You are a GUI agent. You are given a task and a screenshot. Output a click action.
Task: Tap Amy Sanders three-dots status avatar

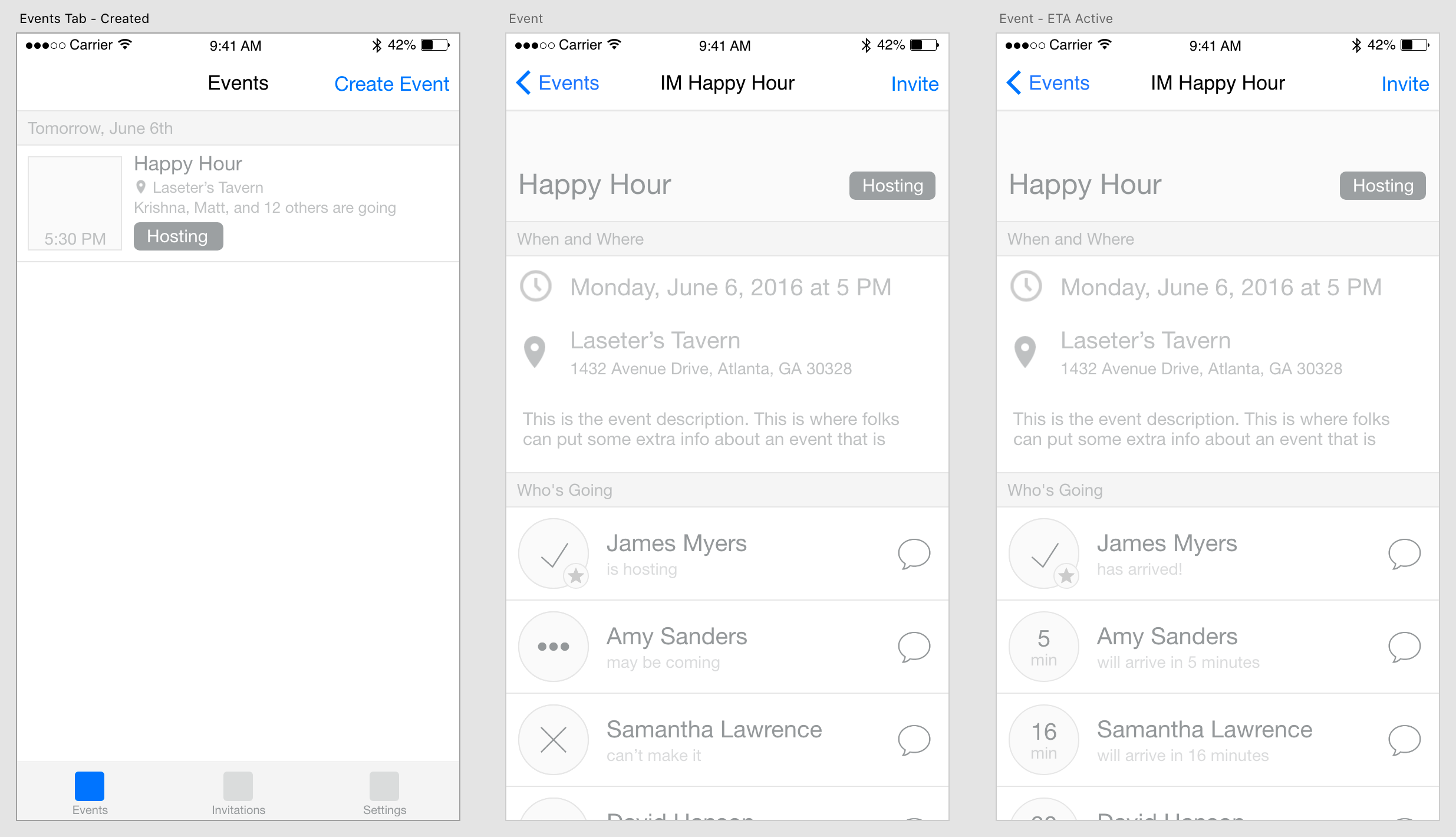(554, 647)
